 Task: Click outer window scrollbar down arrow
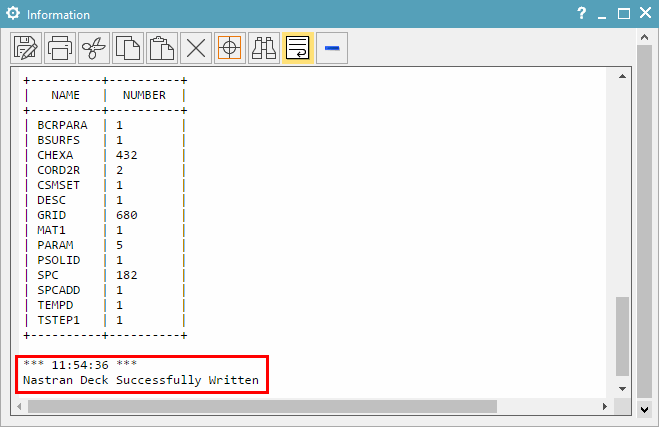[x=644, y=409]
